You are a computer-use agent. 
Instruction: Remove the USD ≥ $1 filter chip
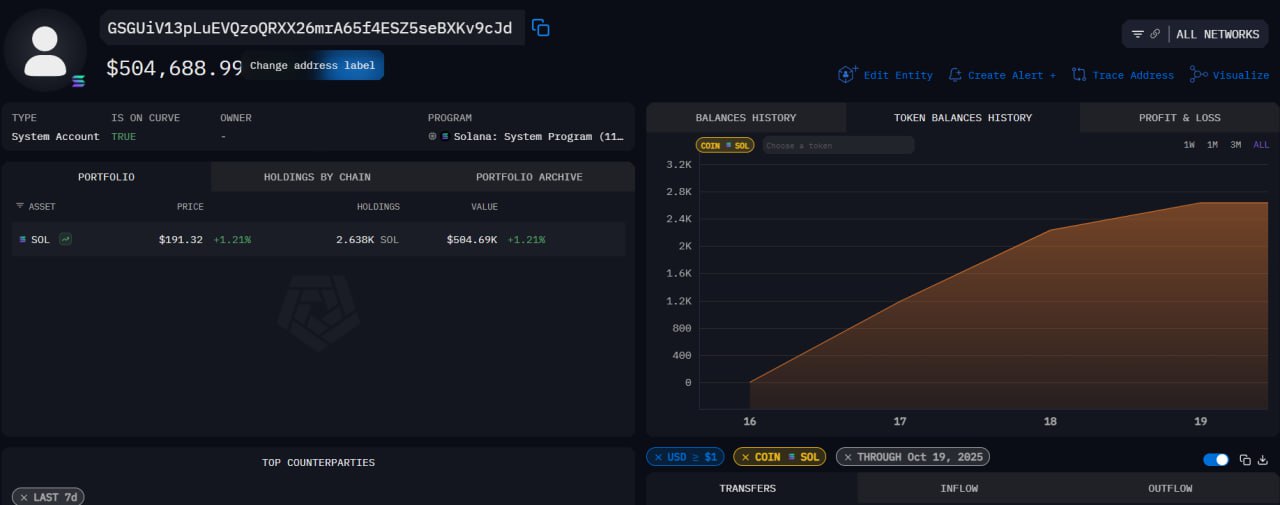click(x=657, y=457)
